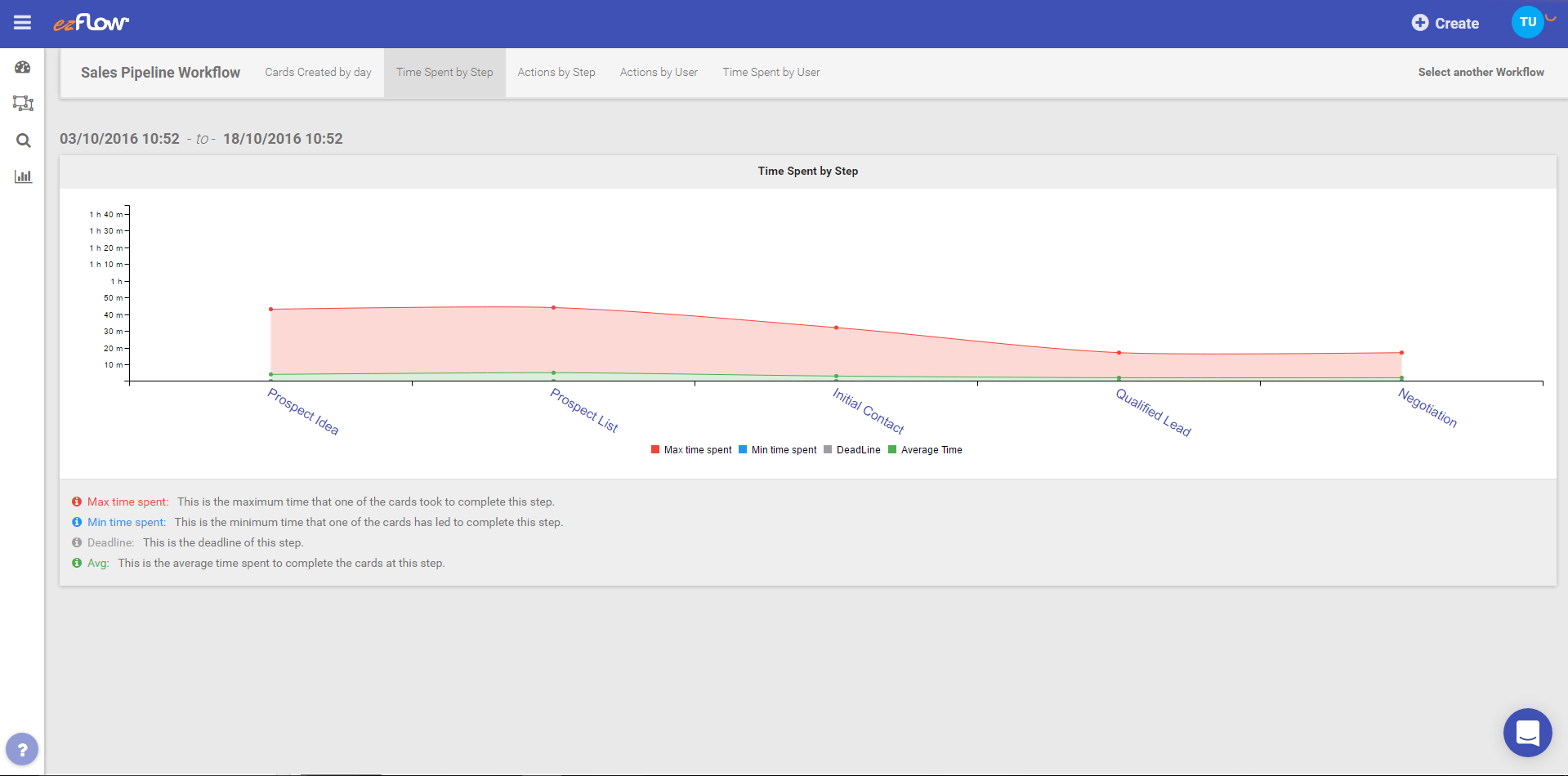
Task: Open the search icon in the sidebar
Action: [23, 140]
